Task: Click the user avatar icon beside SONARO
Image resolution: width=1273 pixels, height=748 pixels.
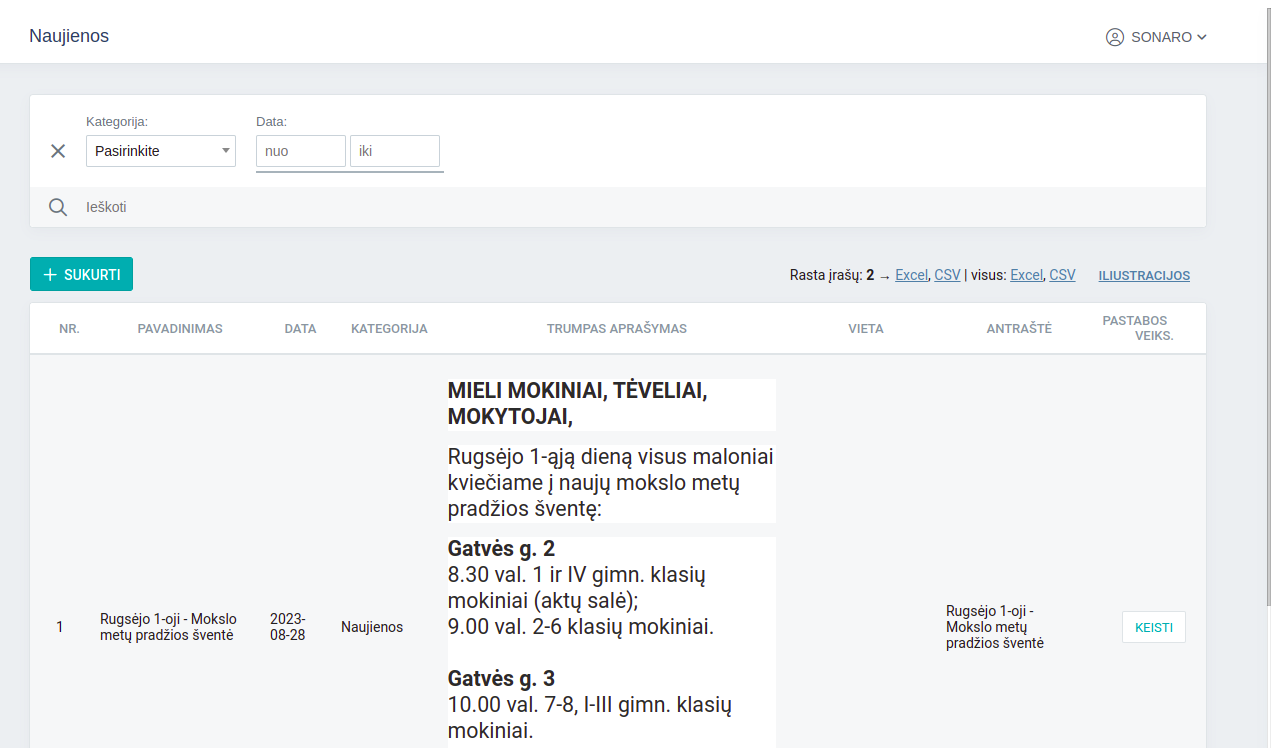Action: (x=1114, y=37)
